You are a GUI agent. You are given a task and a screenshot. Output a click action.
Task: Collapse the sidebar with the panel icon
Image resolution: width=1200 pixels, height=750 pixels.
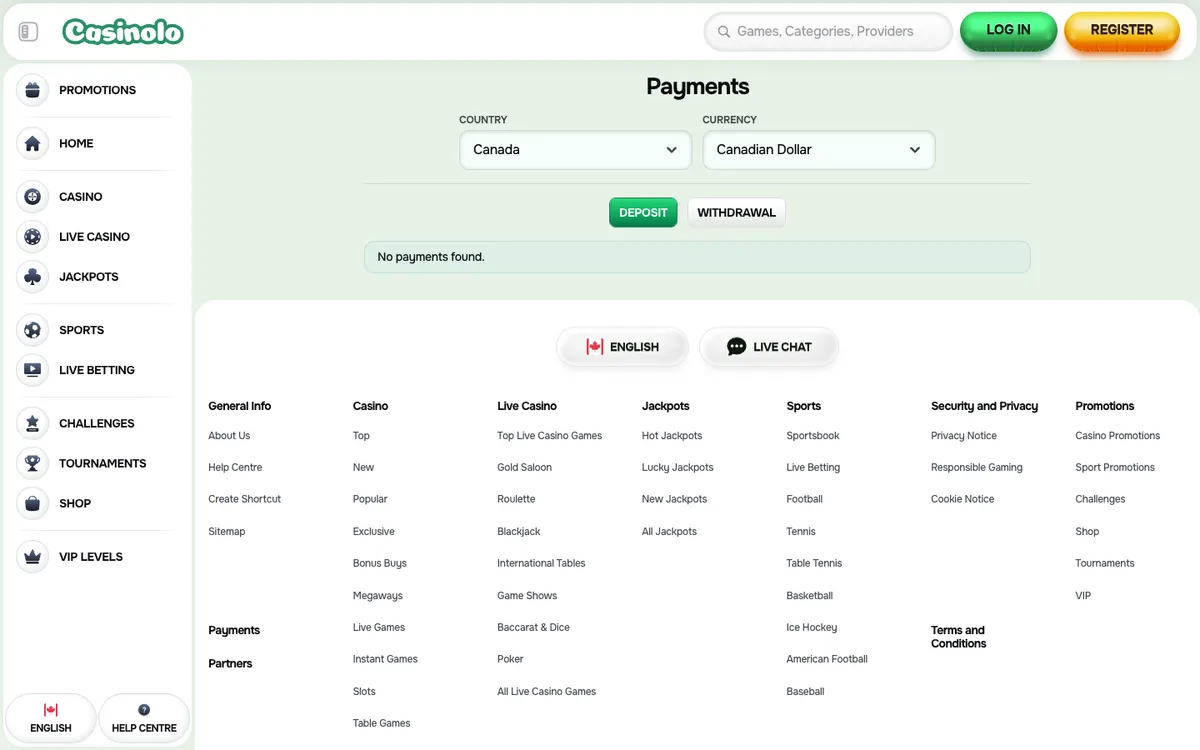(x=28, y=32)
